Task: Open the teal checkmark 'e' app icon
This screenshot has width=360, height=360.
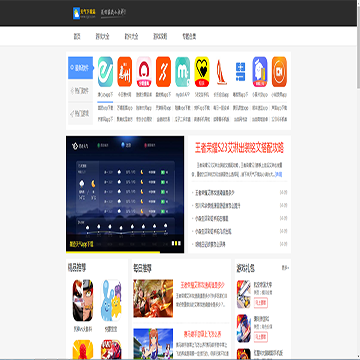Action: click(105, 72)
